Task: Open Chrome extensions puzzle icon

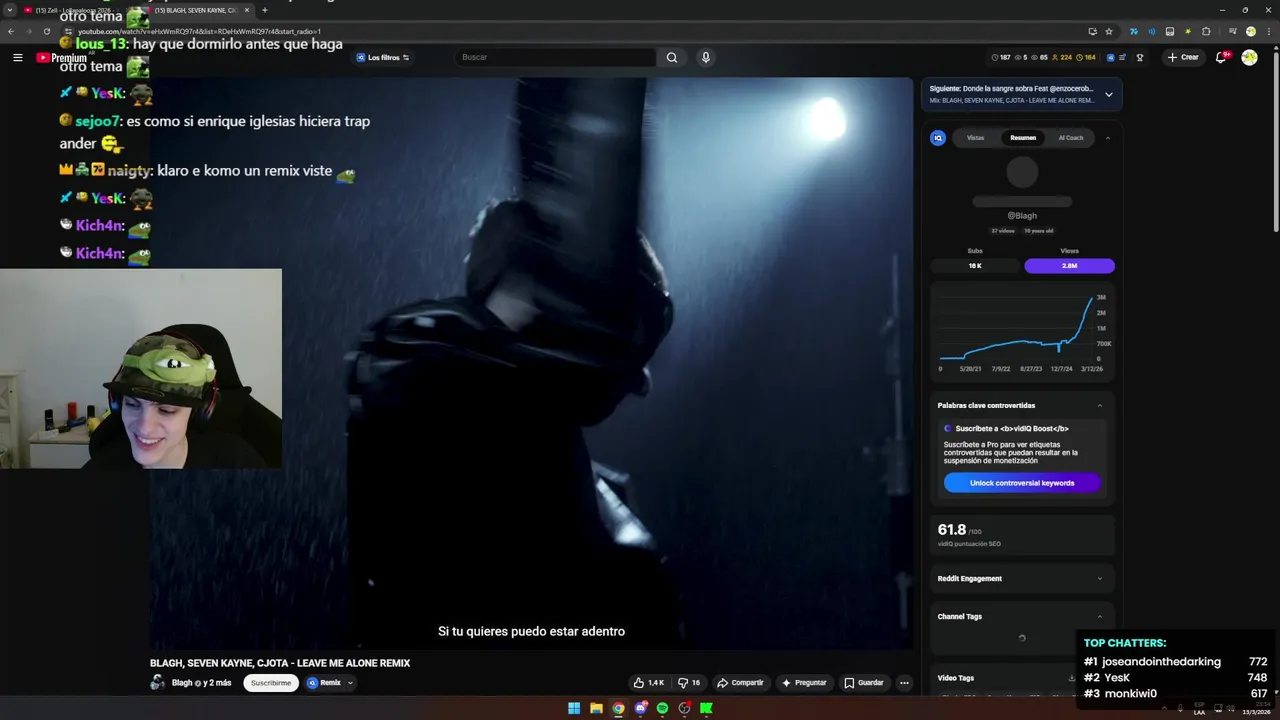Action: tap(1206, 31)
